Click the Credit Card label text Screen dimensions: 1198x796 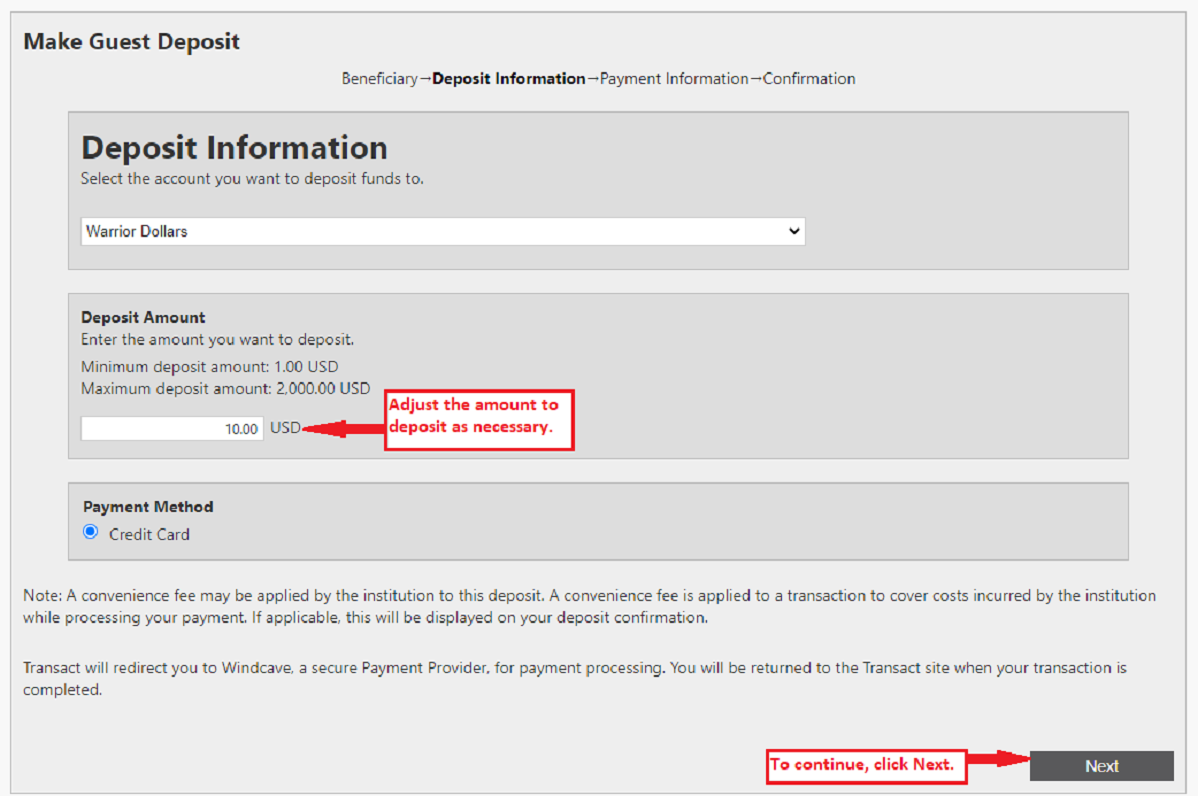pos(149,534)
